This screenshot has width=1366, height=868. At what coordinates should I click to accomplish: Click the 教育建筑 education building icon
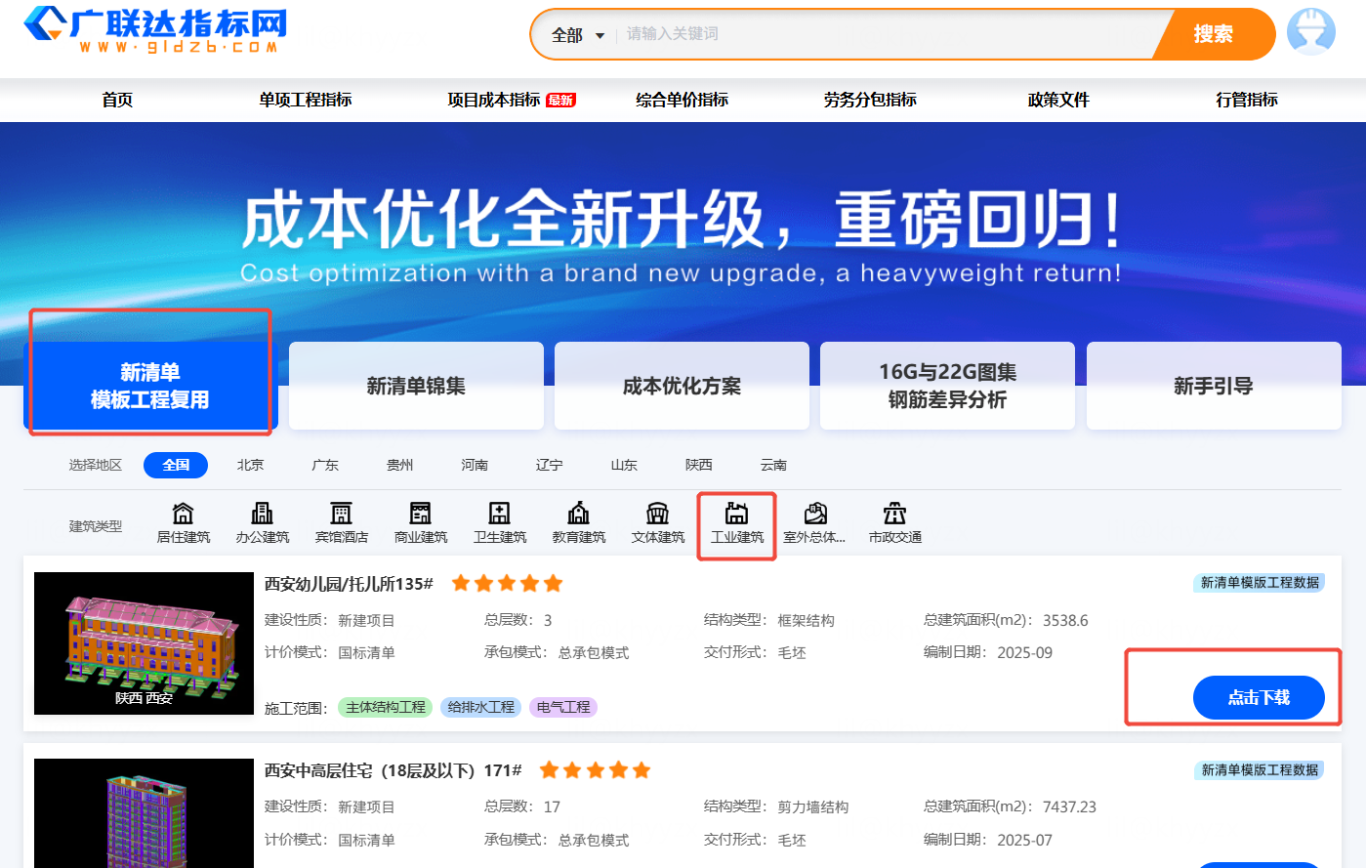(x=578, y=522)
